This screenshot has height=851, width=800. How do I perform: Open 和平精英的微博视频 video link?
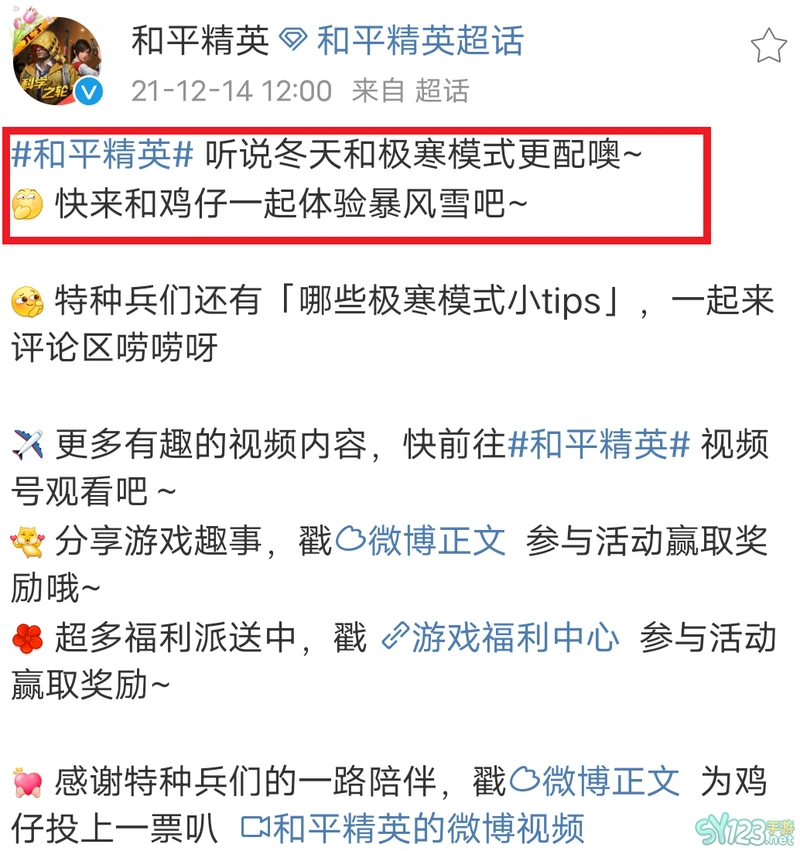click(x=412, y=829)
